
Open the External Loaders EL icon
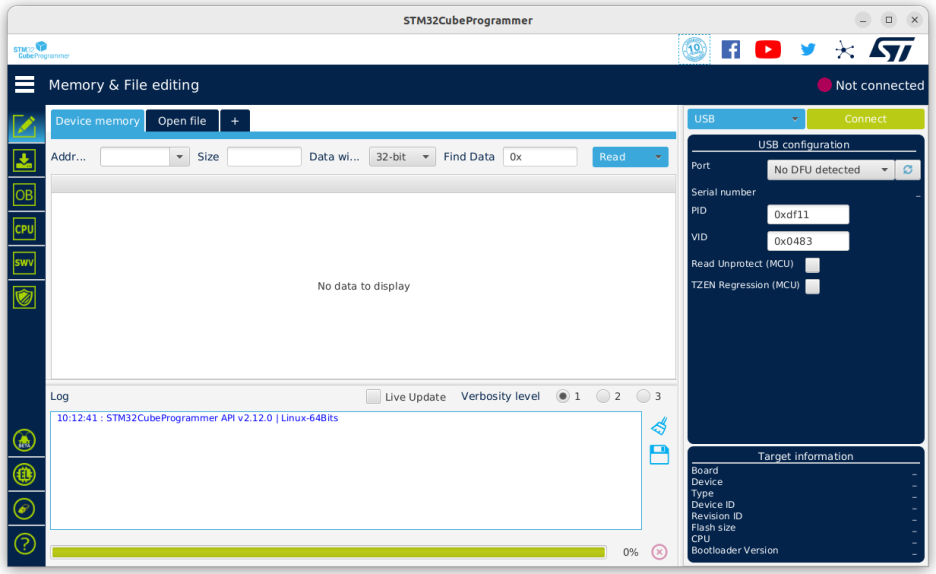pyautogui.click(x=24, y=475)
